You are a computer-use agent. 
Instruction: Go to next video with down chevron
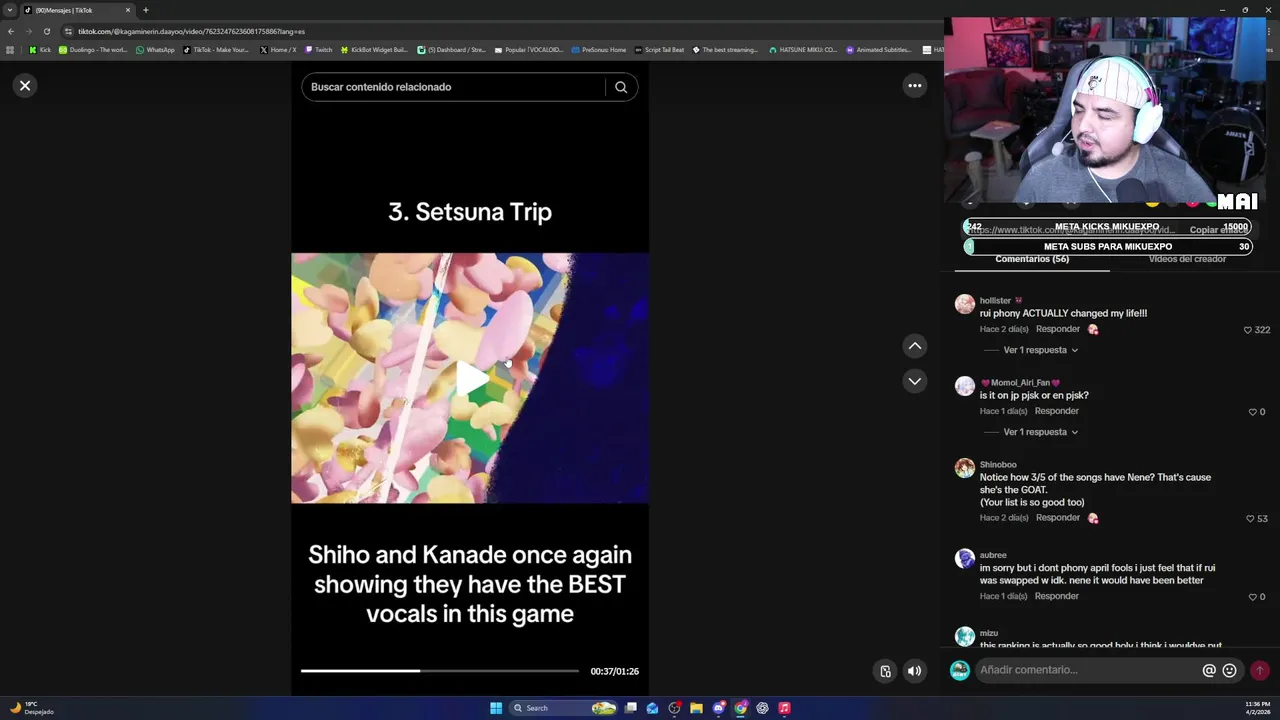tap(914, 381)
